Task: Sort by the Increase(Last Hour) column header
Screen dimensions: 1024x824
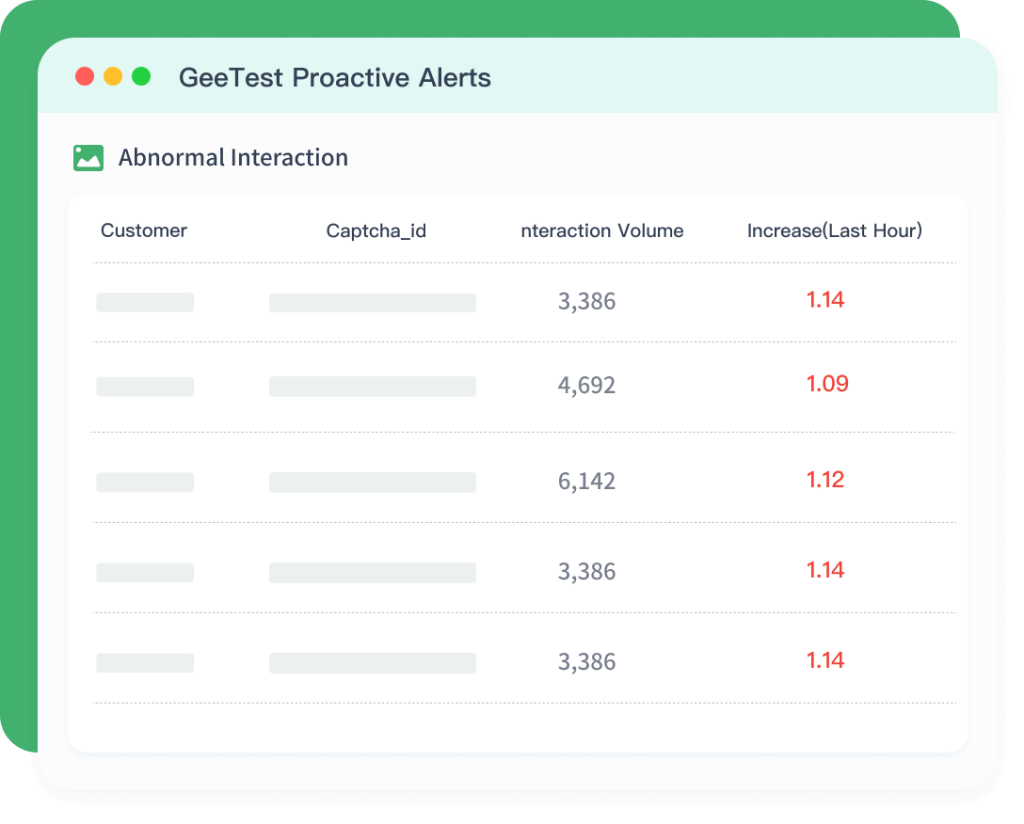Action: point(834,231)
